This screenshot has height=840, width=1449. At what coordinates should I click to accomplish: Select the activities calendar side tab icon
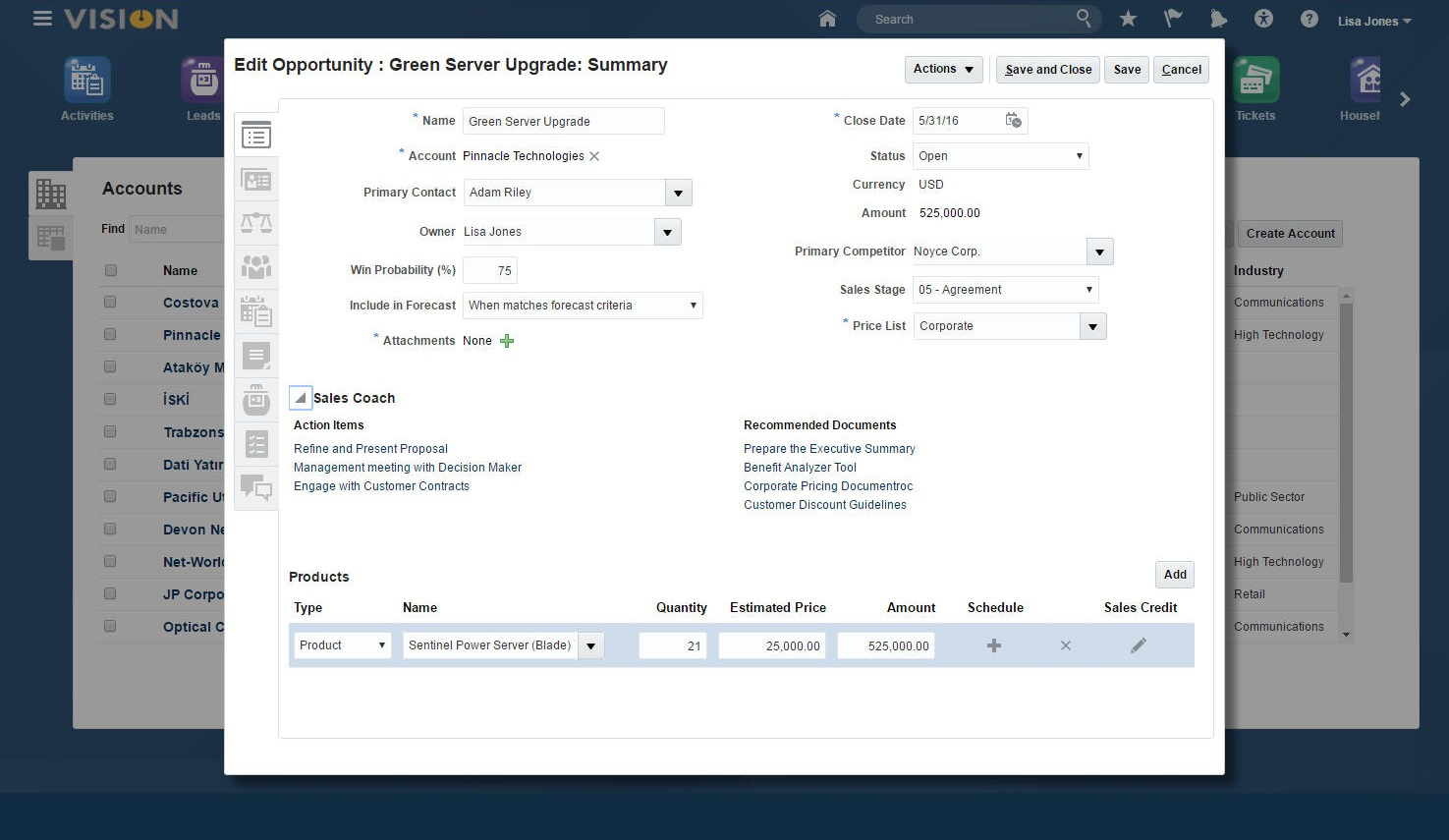(x=256, y=311)
